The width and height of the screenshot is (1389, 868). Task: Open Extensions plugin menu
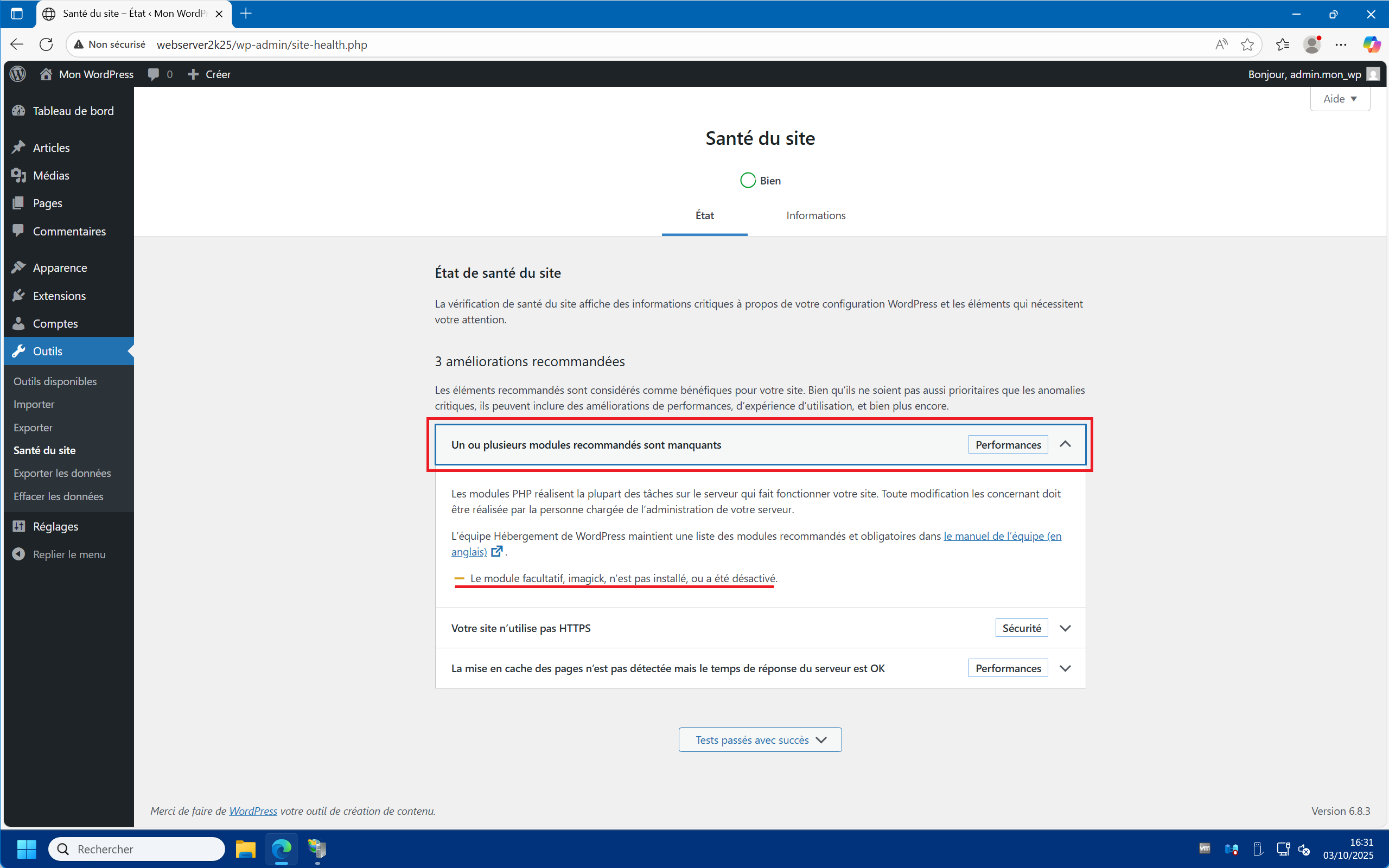coord(59,296)
